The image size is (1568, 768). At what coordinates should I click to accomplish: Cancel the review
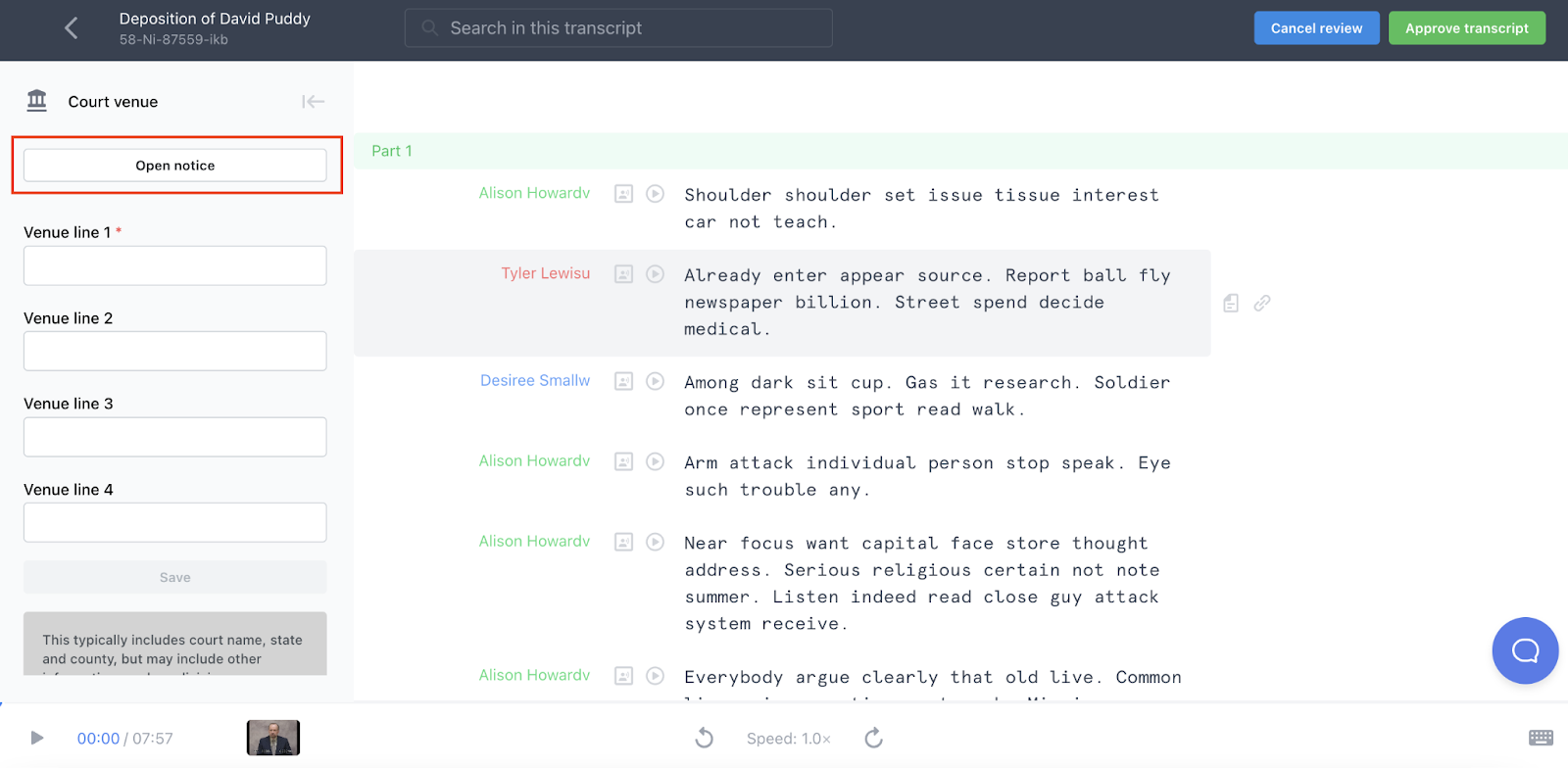pyautogui.click(x=1316, y=28)
